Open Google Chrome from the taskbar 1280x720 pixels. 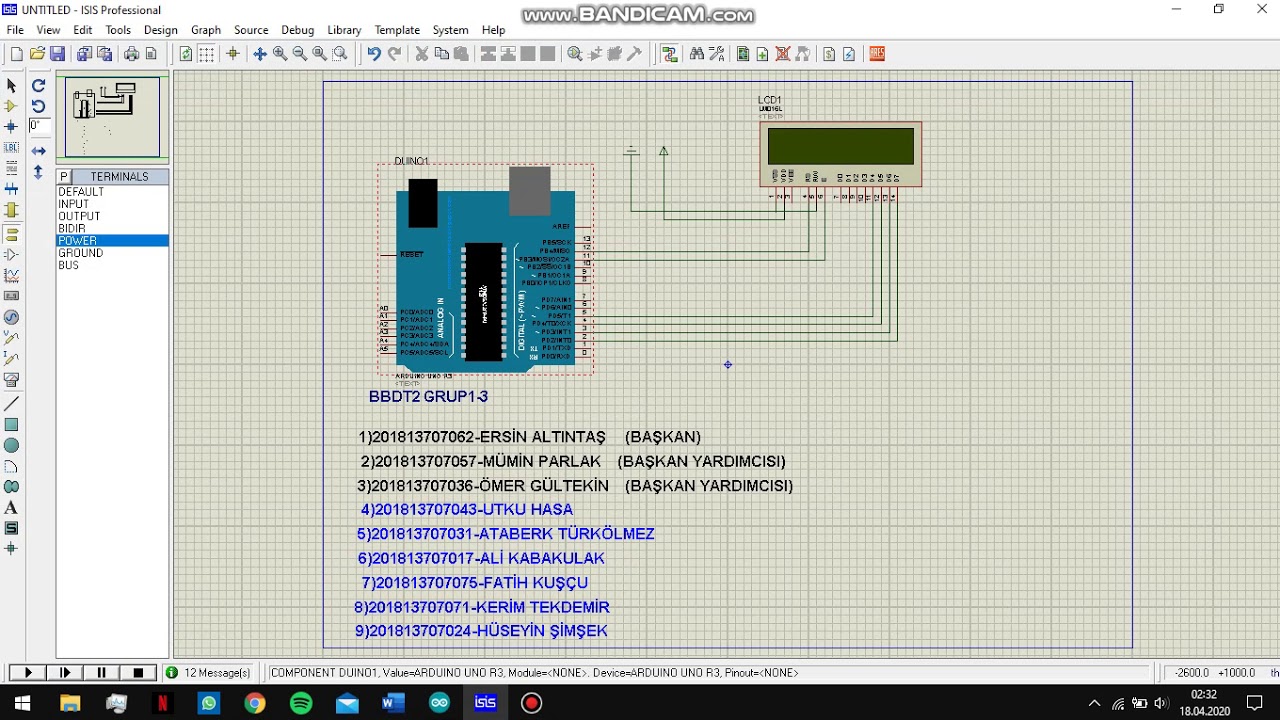pos(255,703)
